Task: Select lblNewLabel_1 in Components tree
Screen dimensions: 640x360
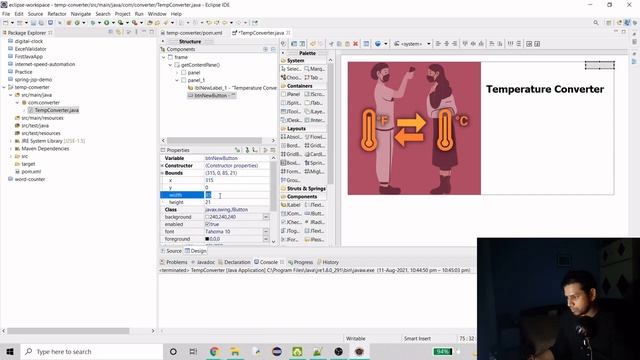Action: point(232,88)
